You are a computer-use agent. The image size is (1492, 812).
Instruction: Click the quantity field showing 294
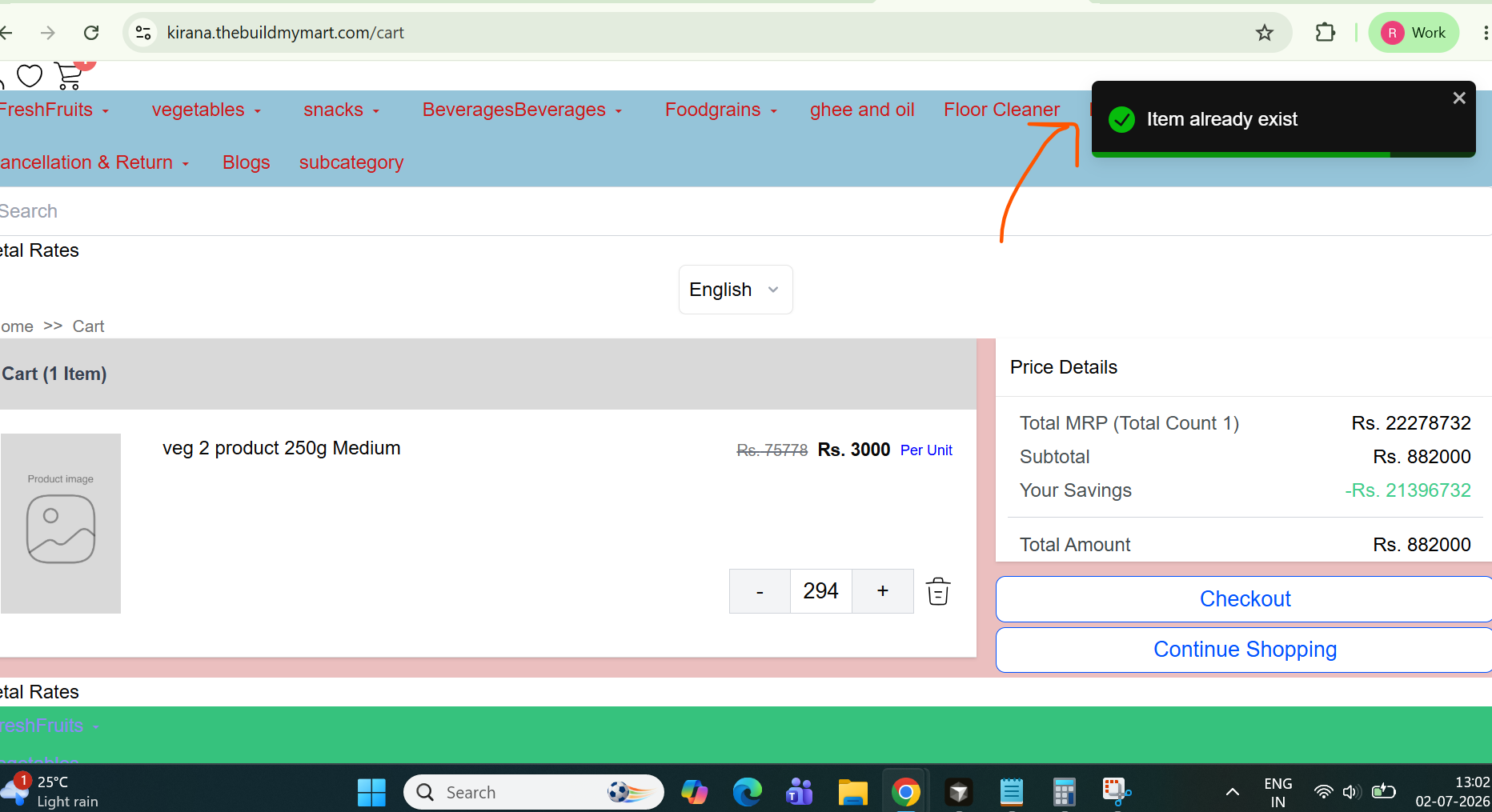(x=821, y=591)
